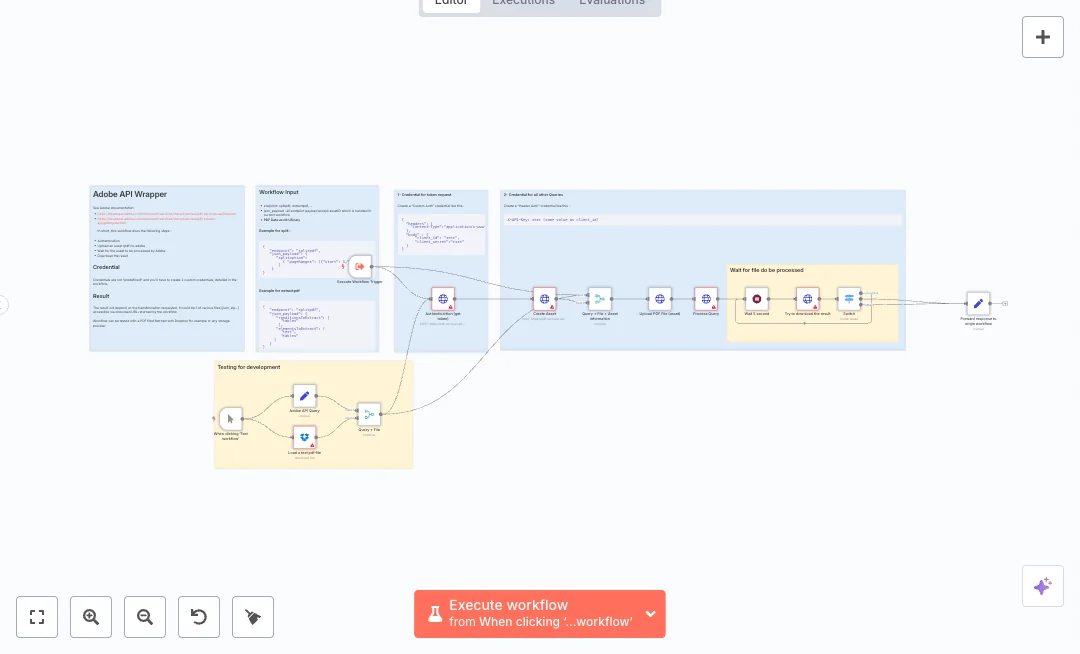This screenshot has height=654, width=1080.
Task: Click the output plus handle after Forward response node
Action: [x=1005, y=303]
